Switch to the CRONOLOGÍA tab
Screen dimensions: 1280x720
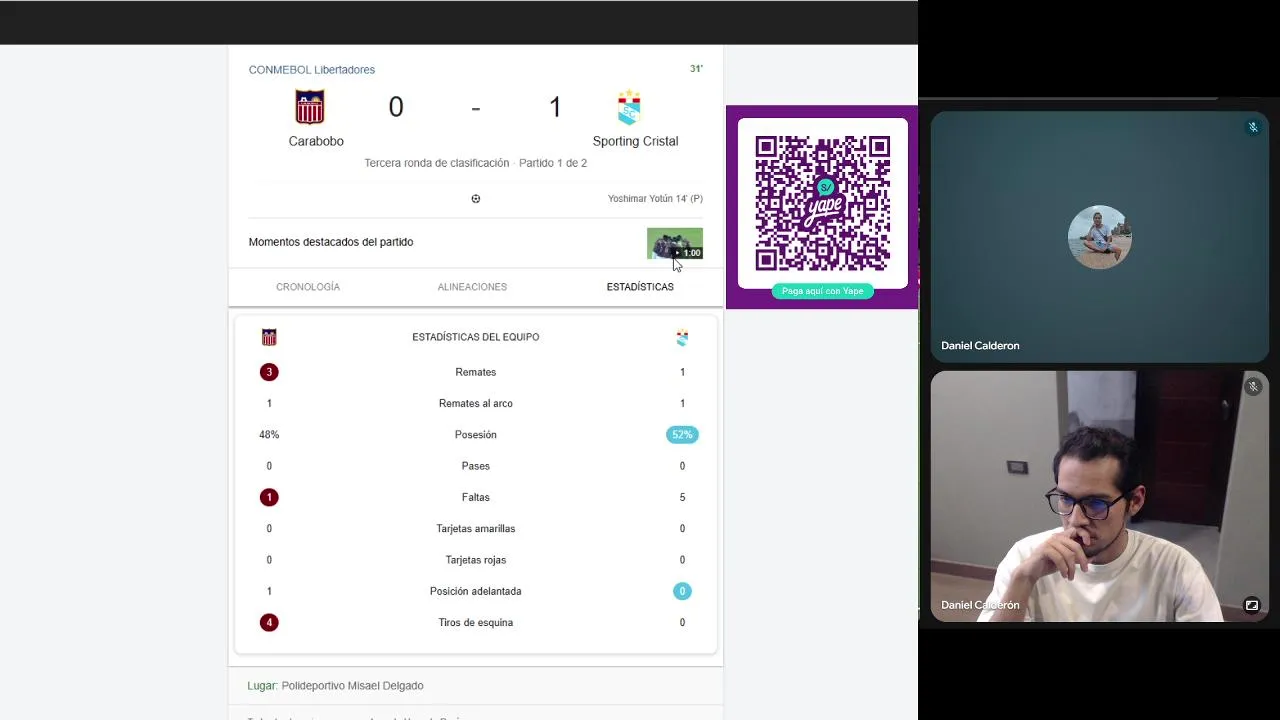[308, 287]
